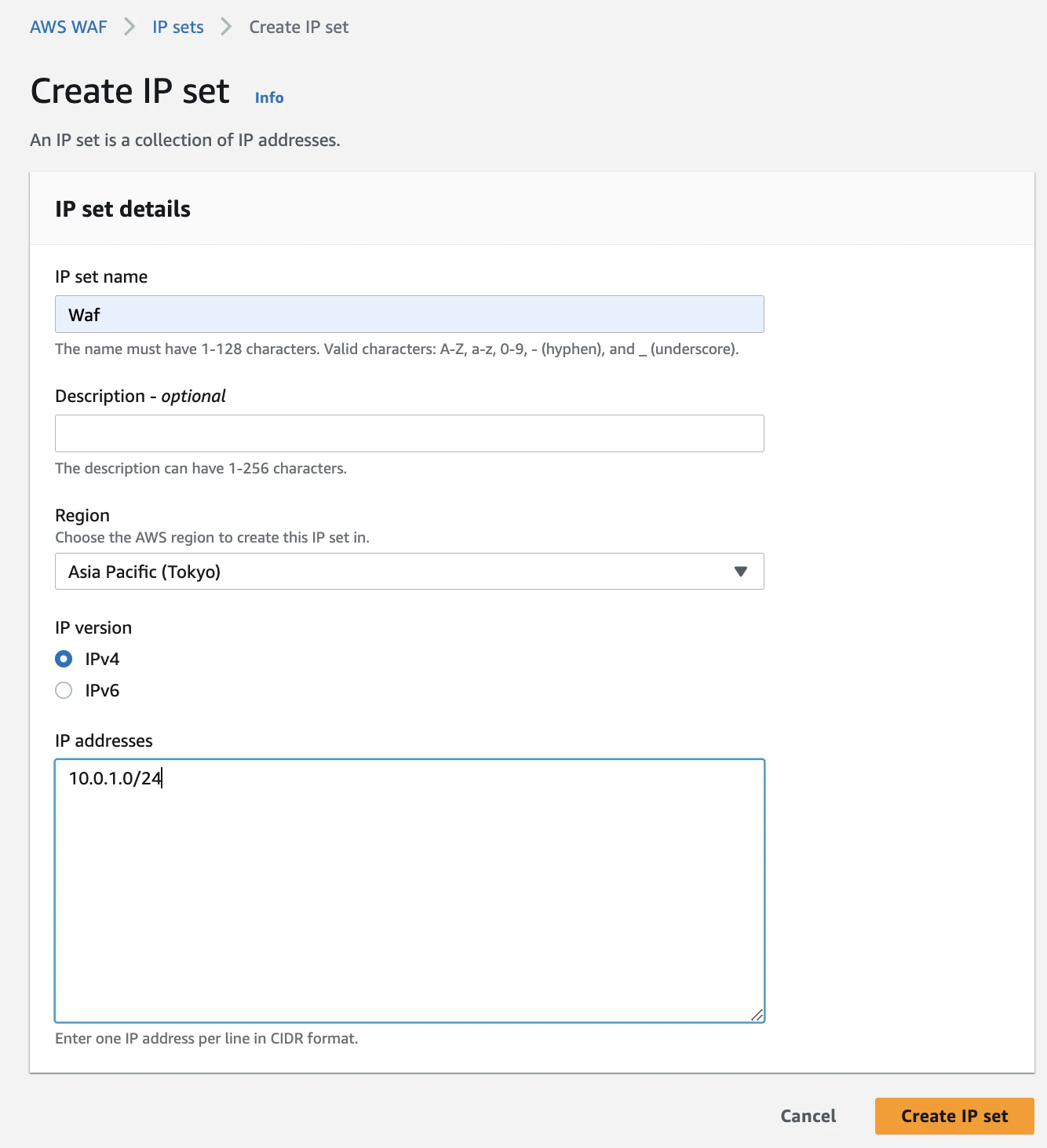1047x1148 pixels.
Task: Grab the text area resize handle
Action: [x=757, y=1015]
